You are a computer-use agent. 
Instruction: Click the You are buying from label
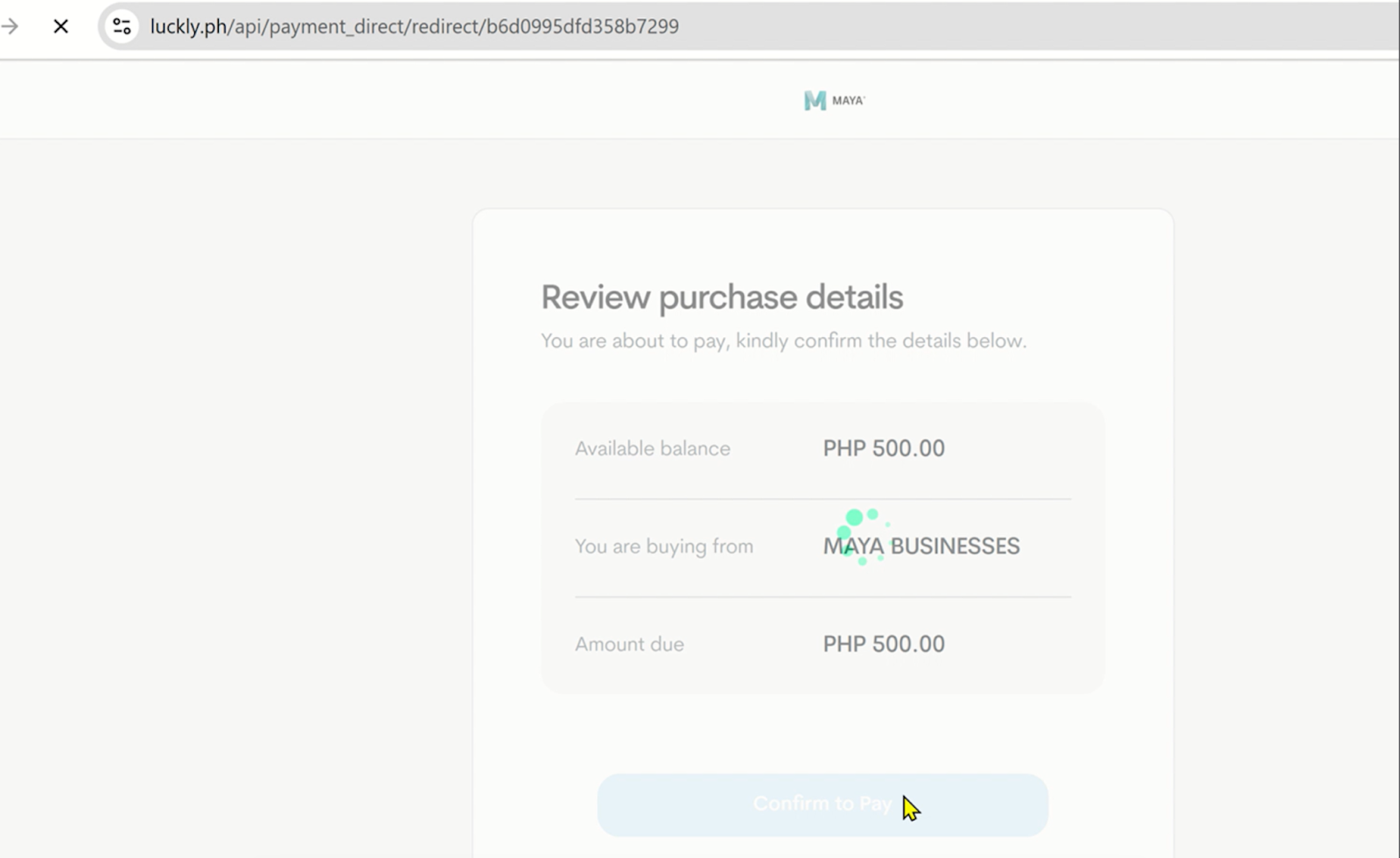point(663,546)
